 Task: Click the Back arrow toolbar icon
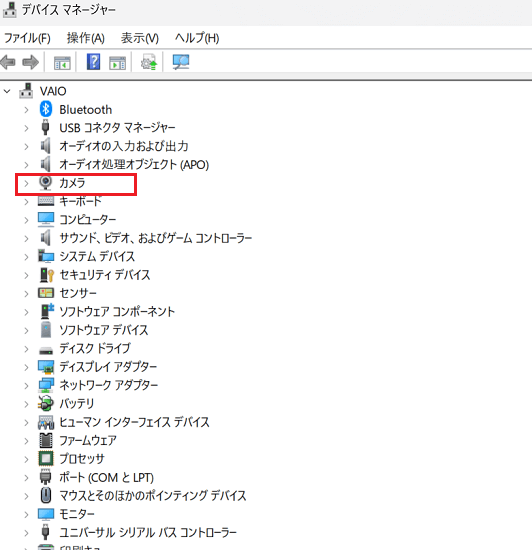pyautogui.click(x=8, y=62)
